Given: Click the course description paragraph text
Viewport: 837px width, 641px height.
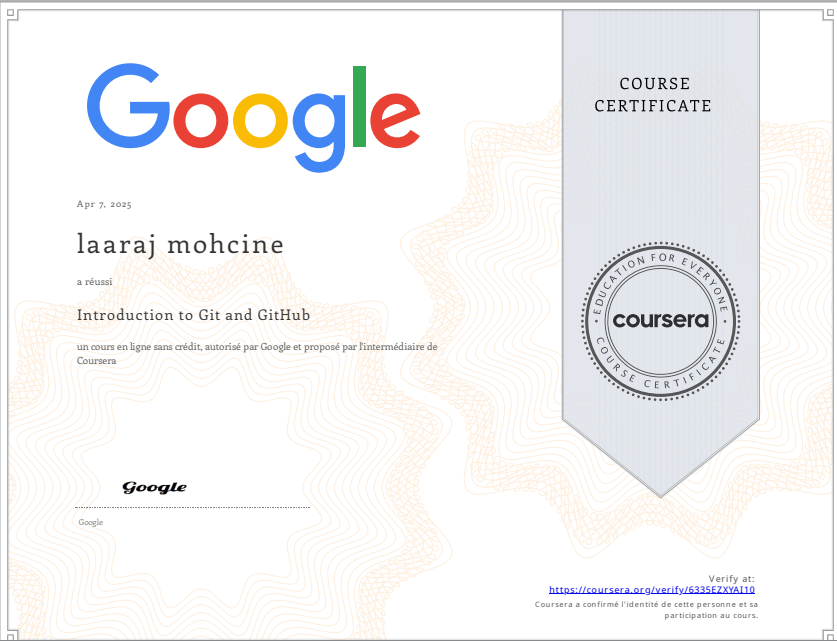Looking at the screenshot, I should (256, 353).
